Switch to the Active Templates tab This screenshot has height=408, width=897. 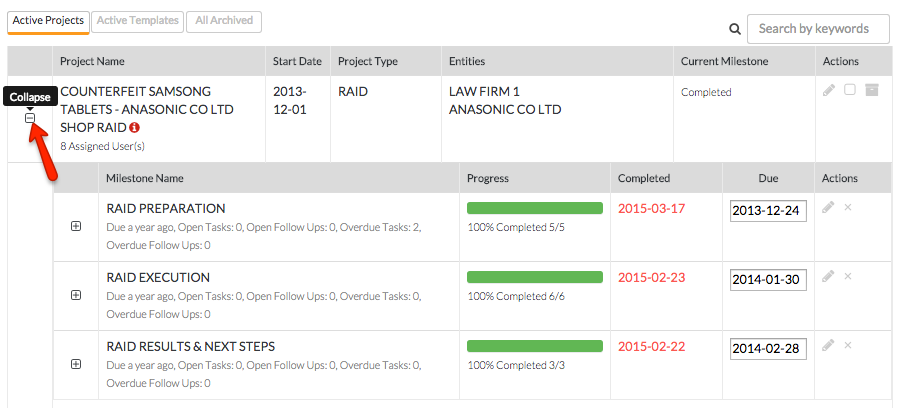138,20
